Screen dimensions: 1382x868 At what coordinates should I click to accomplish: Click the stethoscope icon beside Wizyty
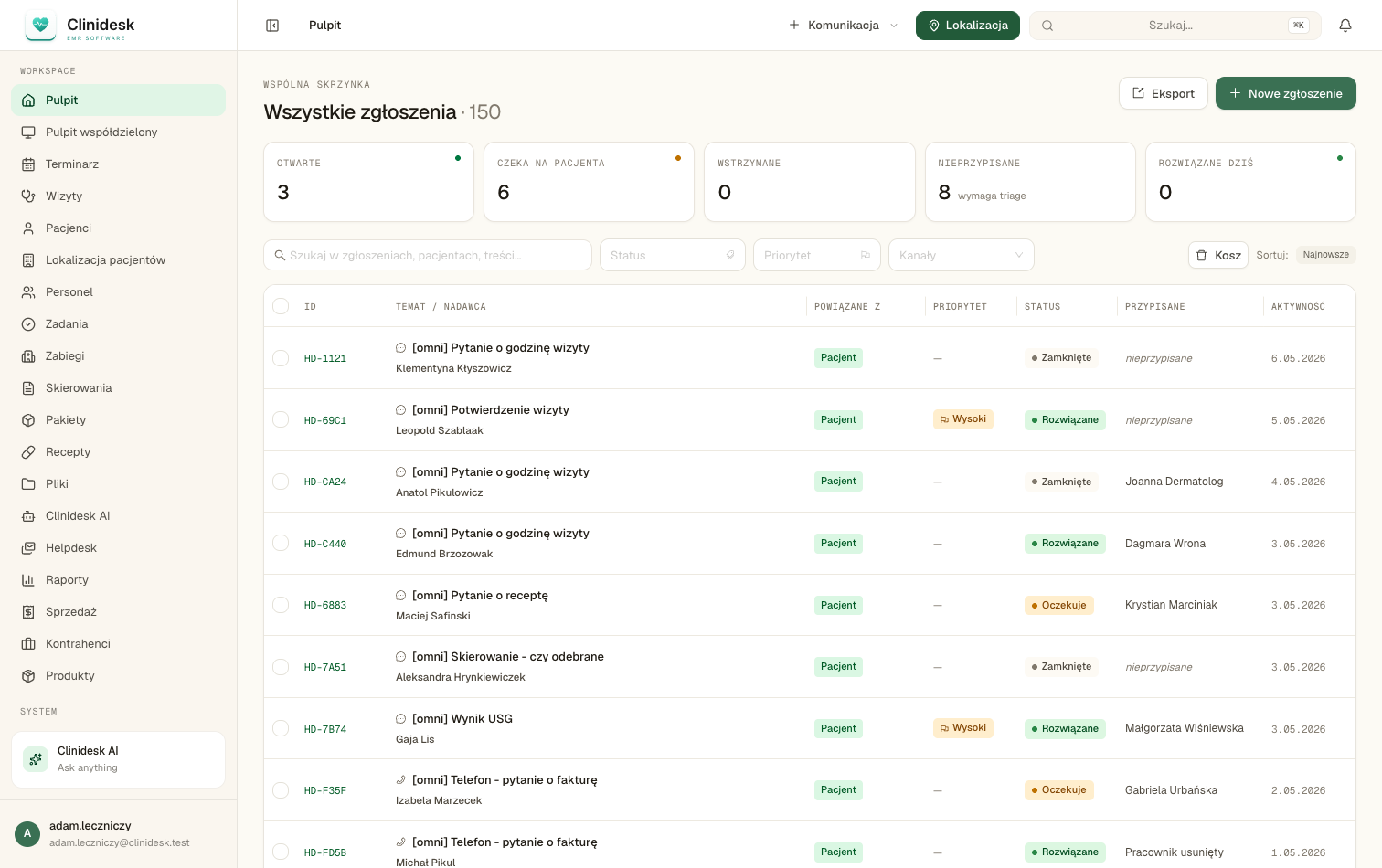point(28,196)
